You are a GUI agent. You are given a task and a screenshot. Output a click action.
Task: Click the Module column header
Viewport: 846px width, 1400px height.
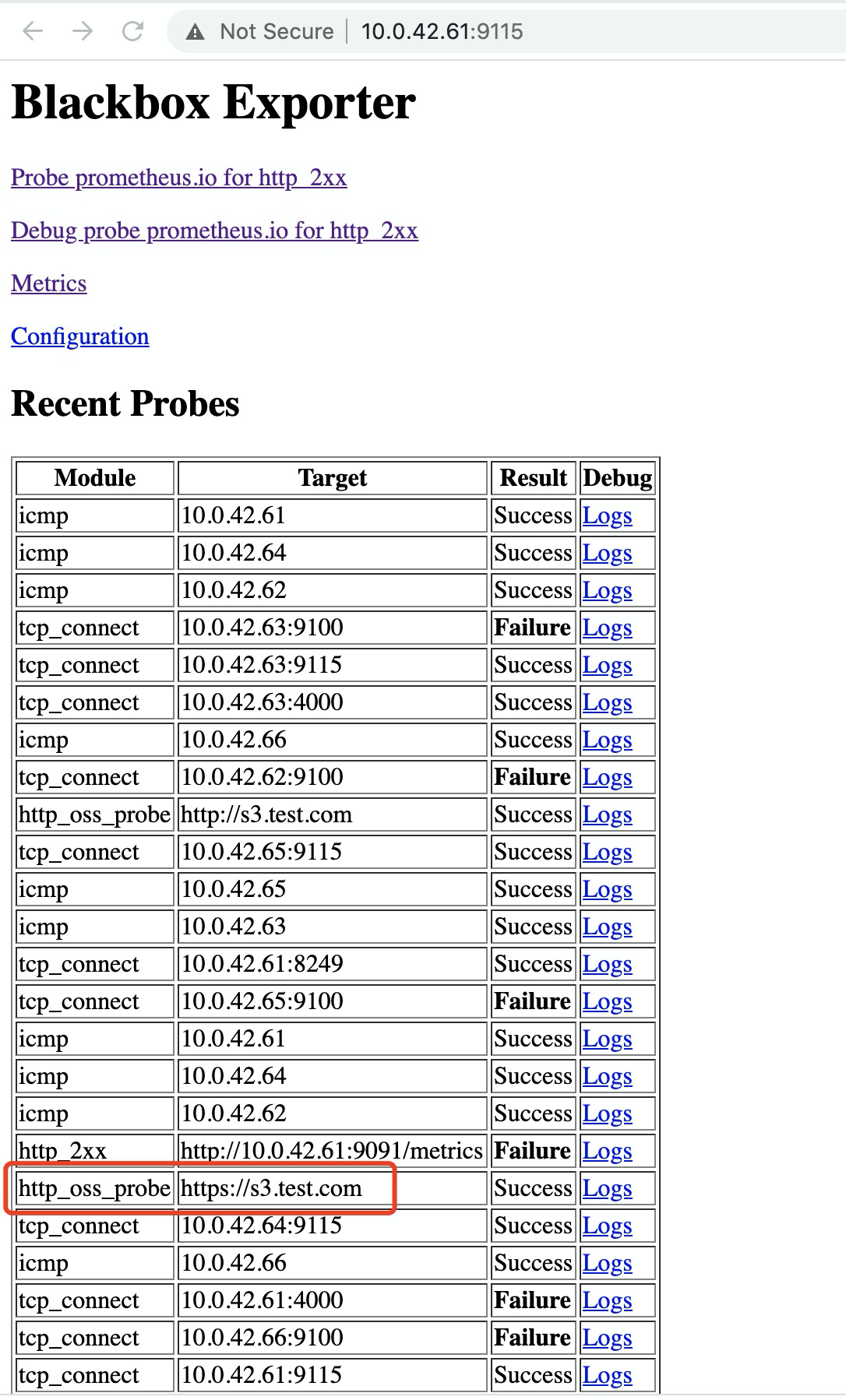(x=95, y=478)
